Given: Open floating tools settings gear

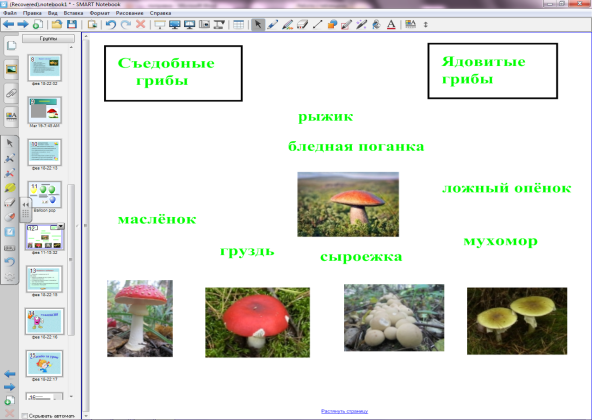Looking at the screenshot, I should point(10,277).
